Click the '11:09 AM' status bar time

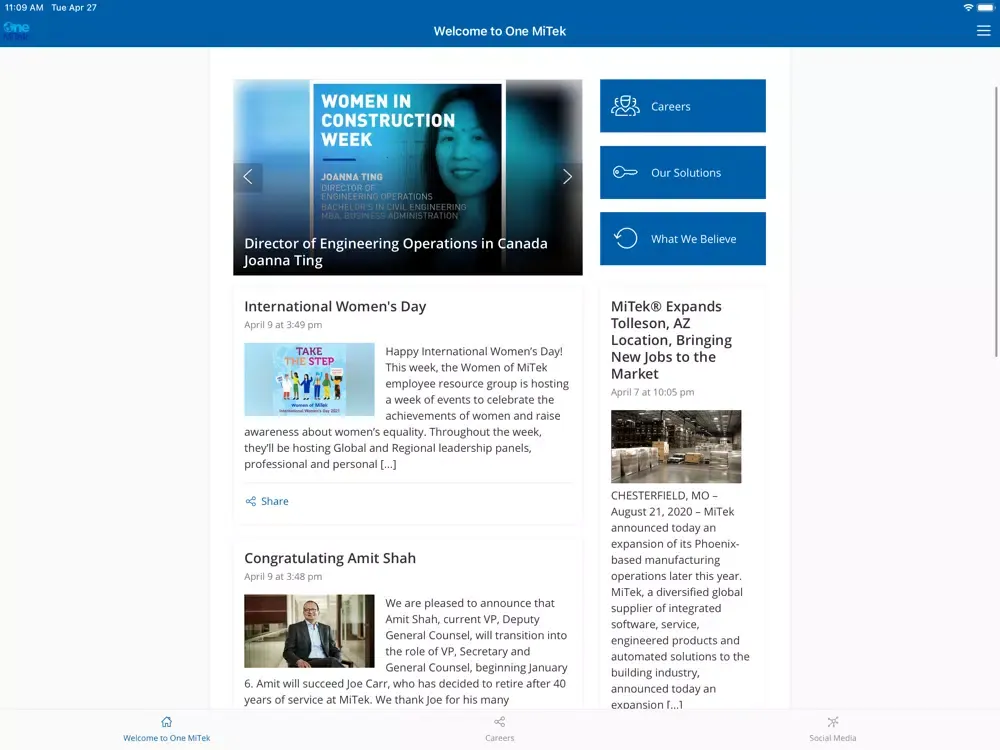click(24, 8)
